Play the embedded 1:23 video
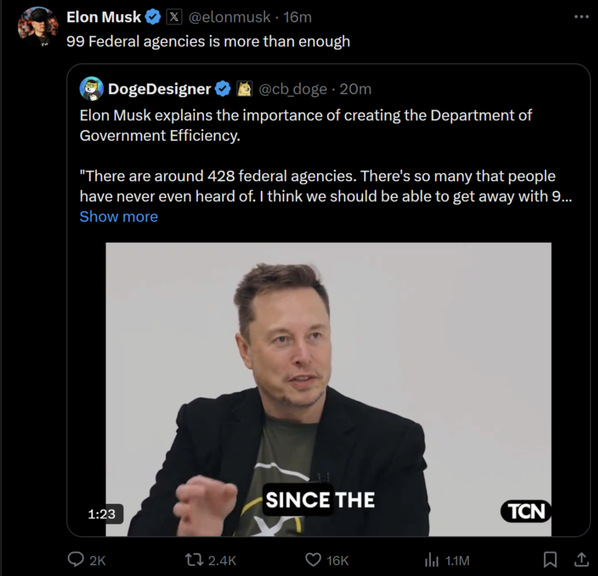Image resolution: width=598 pixels, height=576 pixels. 328,389
